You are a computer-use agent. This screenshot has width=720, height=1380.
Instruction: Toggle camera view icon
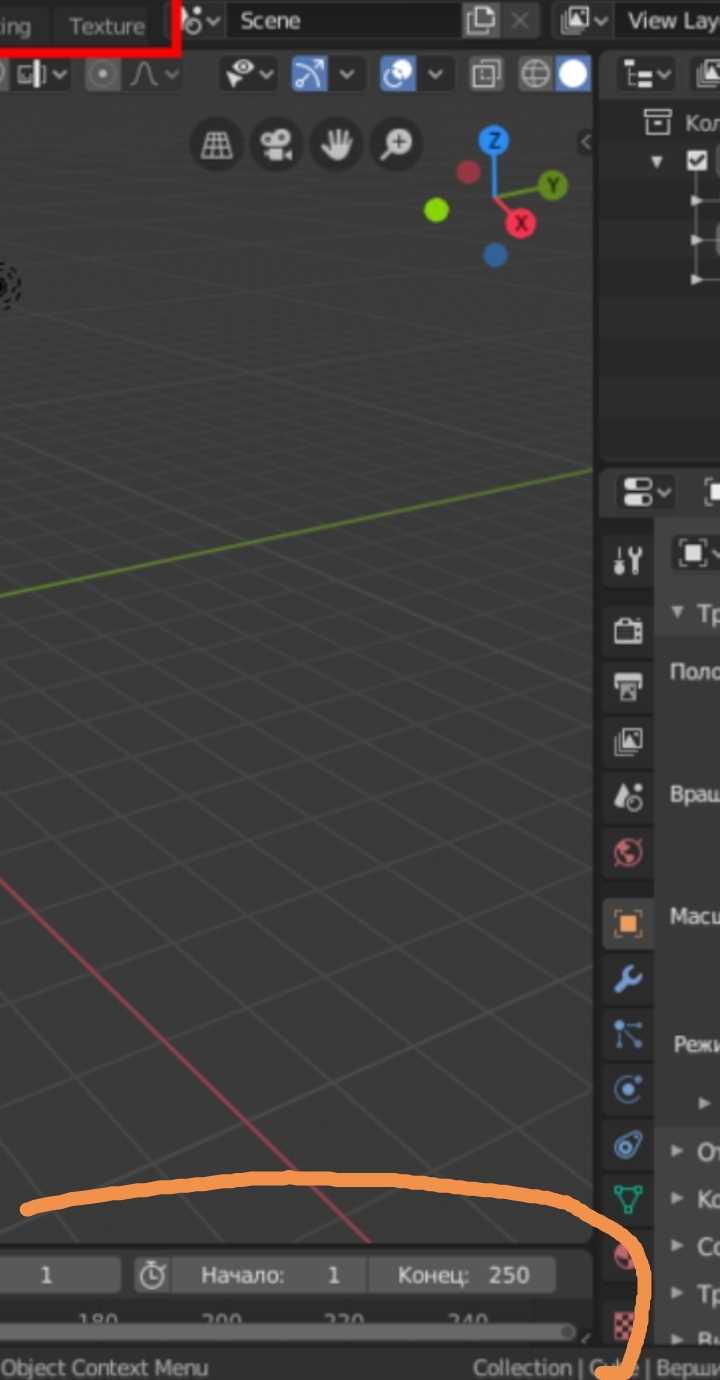(x=277, y=145)
